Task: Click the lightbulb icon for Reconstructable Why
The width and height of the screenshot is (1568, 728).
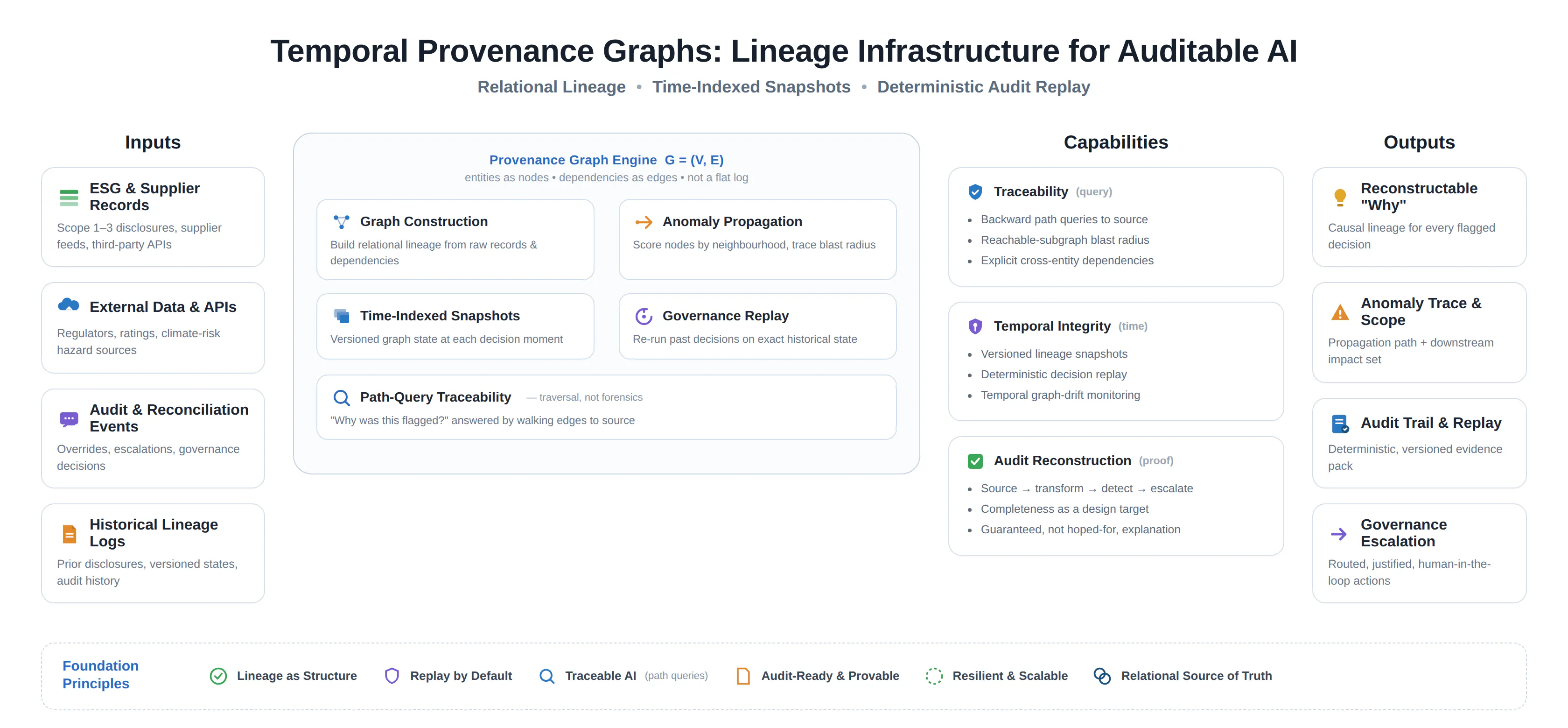Action: (1340, 198)
